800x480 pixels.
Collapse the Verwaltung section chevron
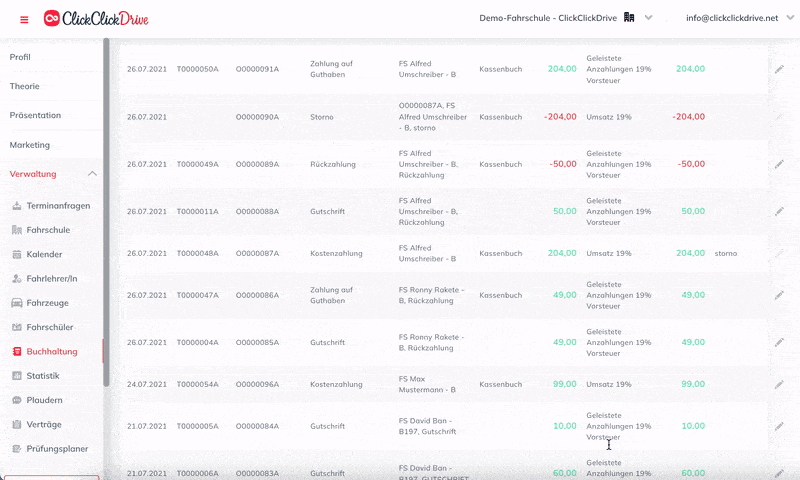(x=92, y=174)
